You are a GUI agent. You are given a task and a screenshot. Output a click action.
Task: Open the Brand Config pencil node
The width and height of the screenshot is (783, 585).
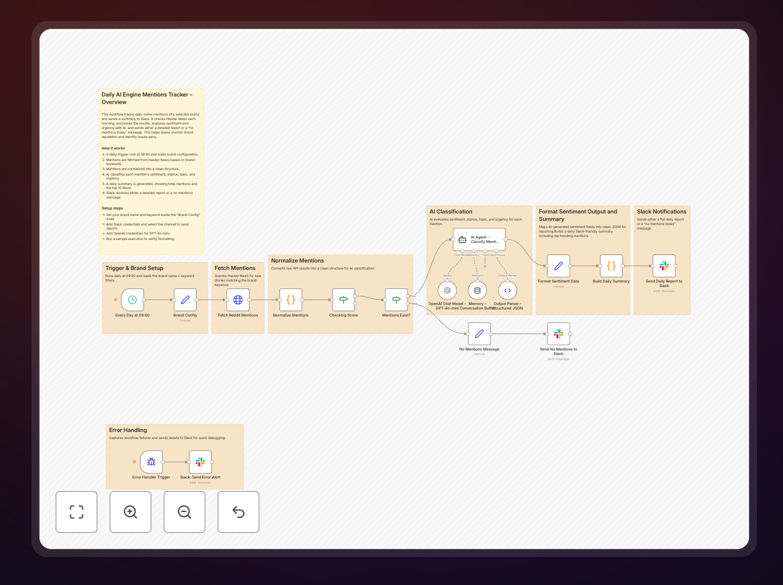[185, 300]
